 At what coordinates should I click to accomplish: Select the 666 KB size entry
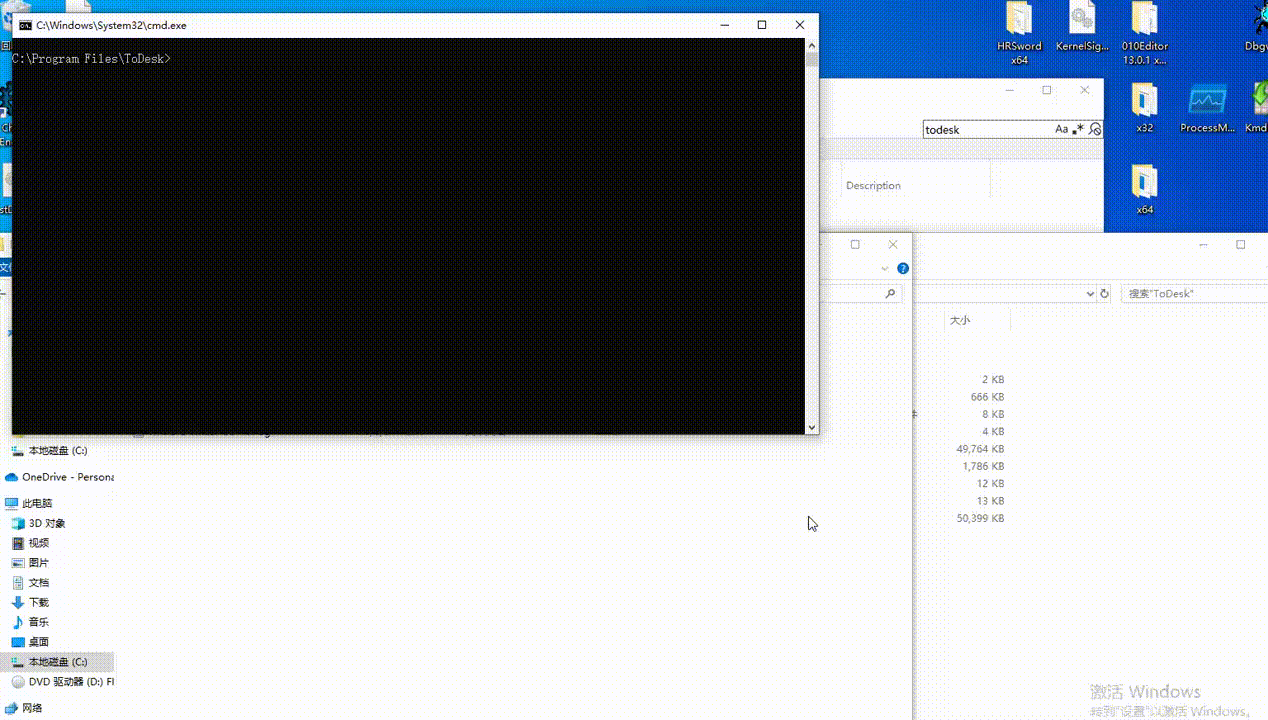(987, 397)
